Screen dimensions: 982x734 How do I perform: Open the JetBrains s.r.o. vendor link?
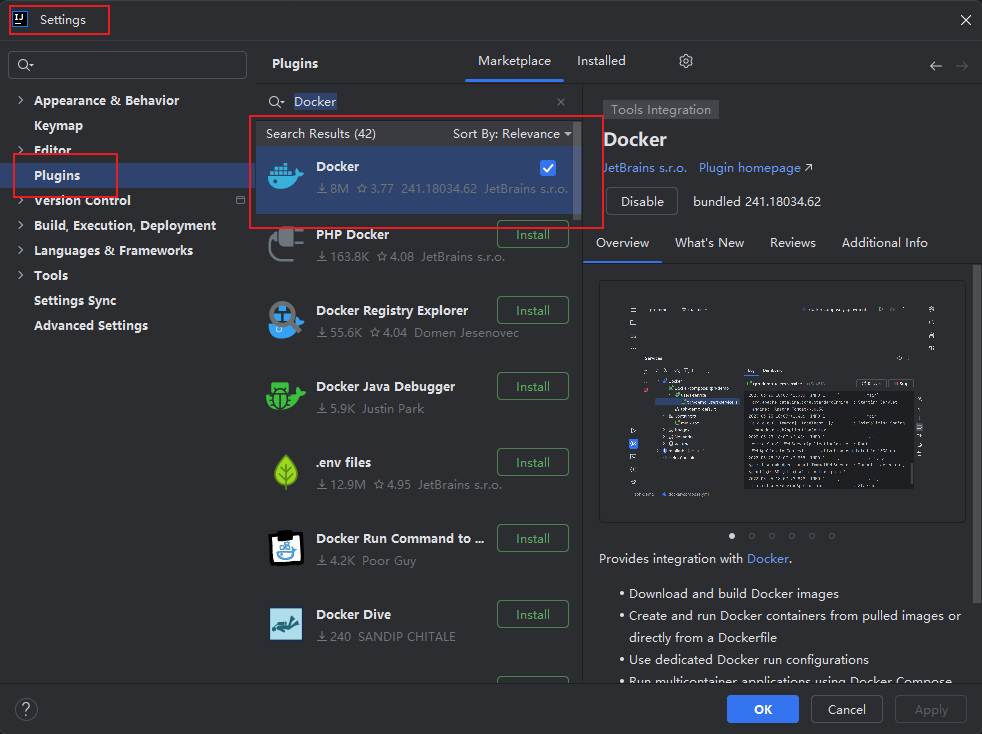(645, 168)
